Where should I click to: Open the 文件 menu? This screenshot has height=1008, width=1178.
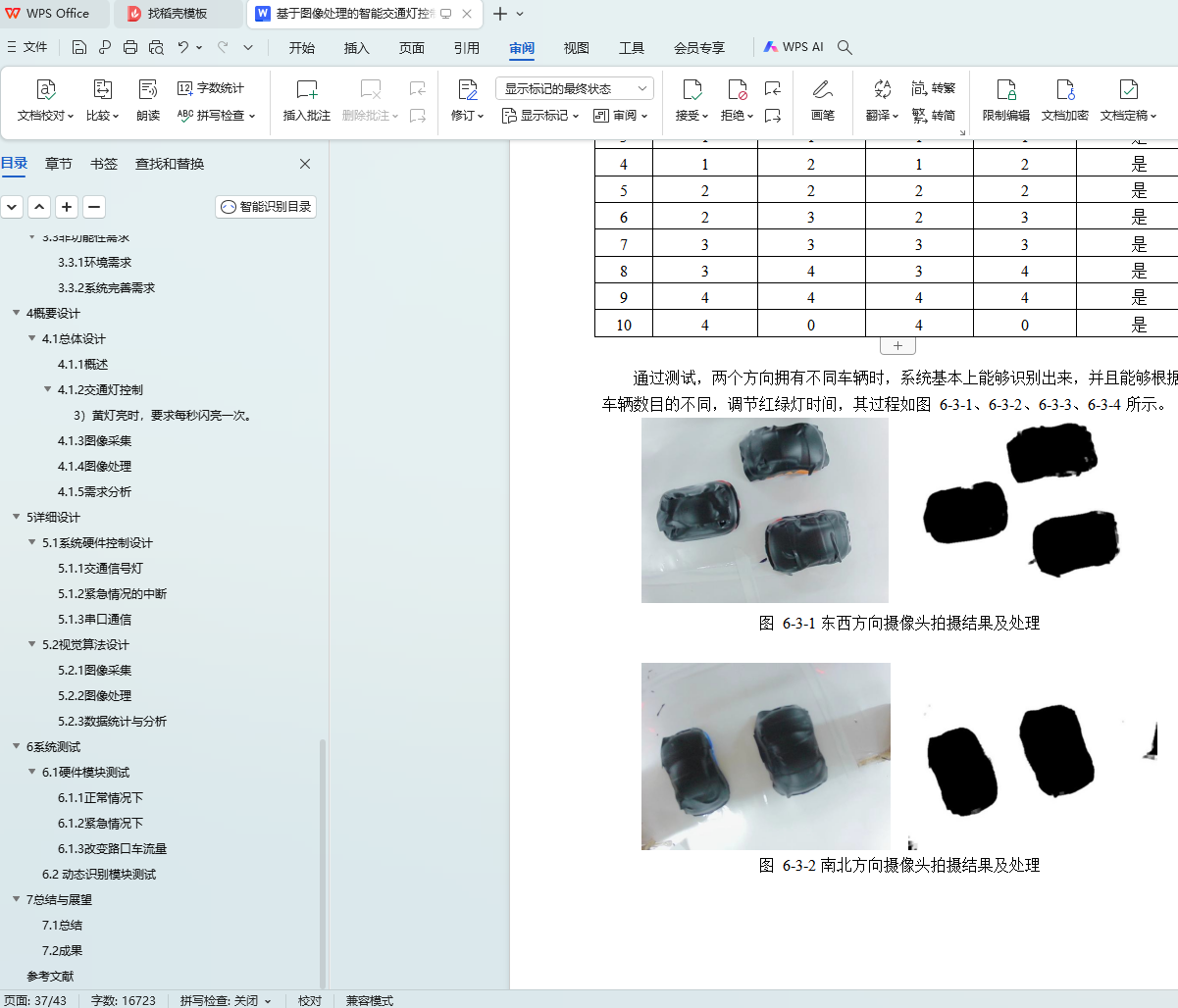click(26, 47)
